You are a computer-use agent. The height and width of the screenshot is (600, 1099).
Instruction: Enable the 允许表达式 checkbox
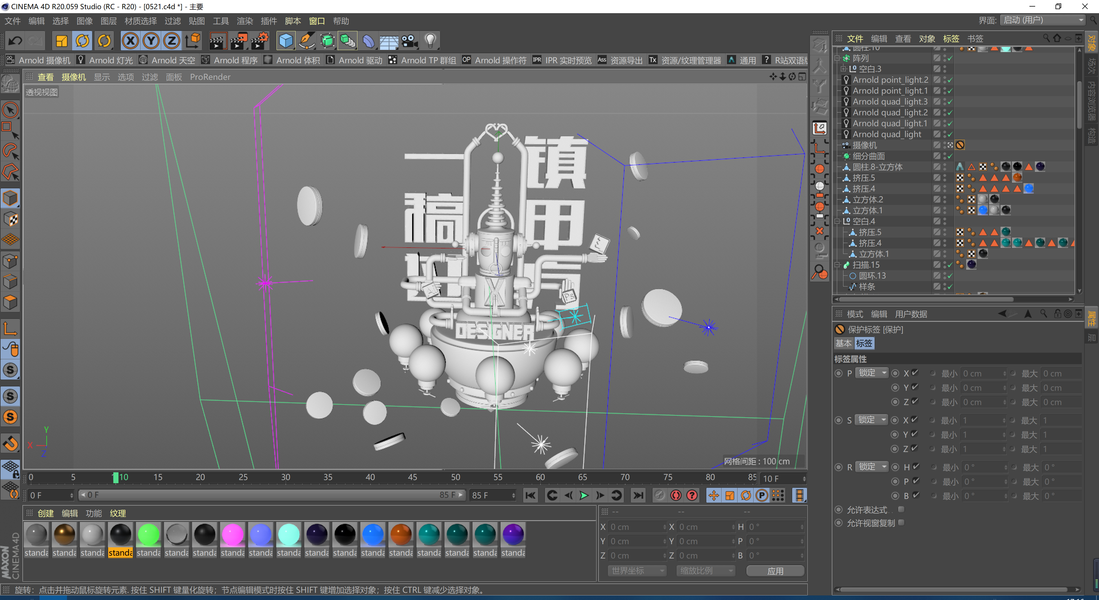tap(901, 509)
